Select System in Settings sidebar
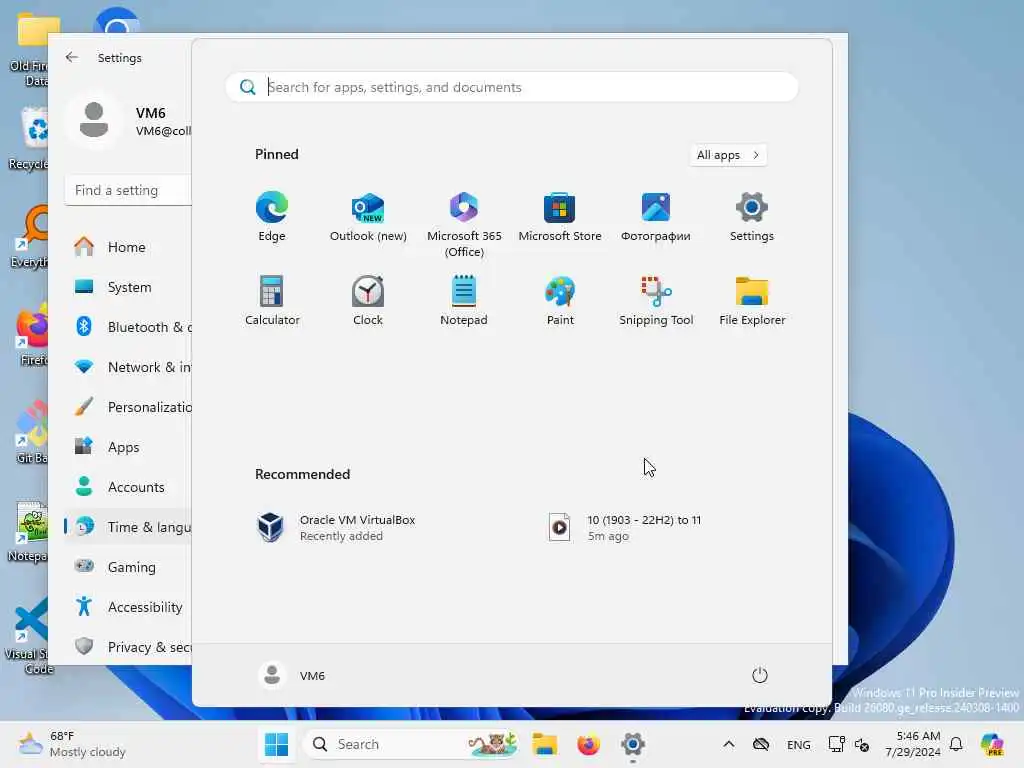Viewport: 1024px width, 768px height. coord(128,287)
